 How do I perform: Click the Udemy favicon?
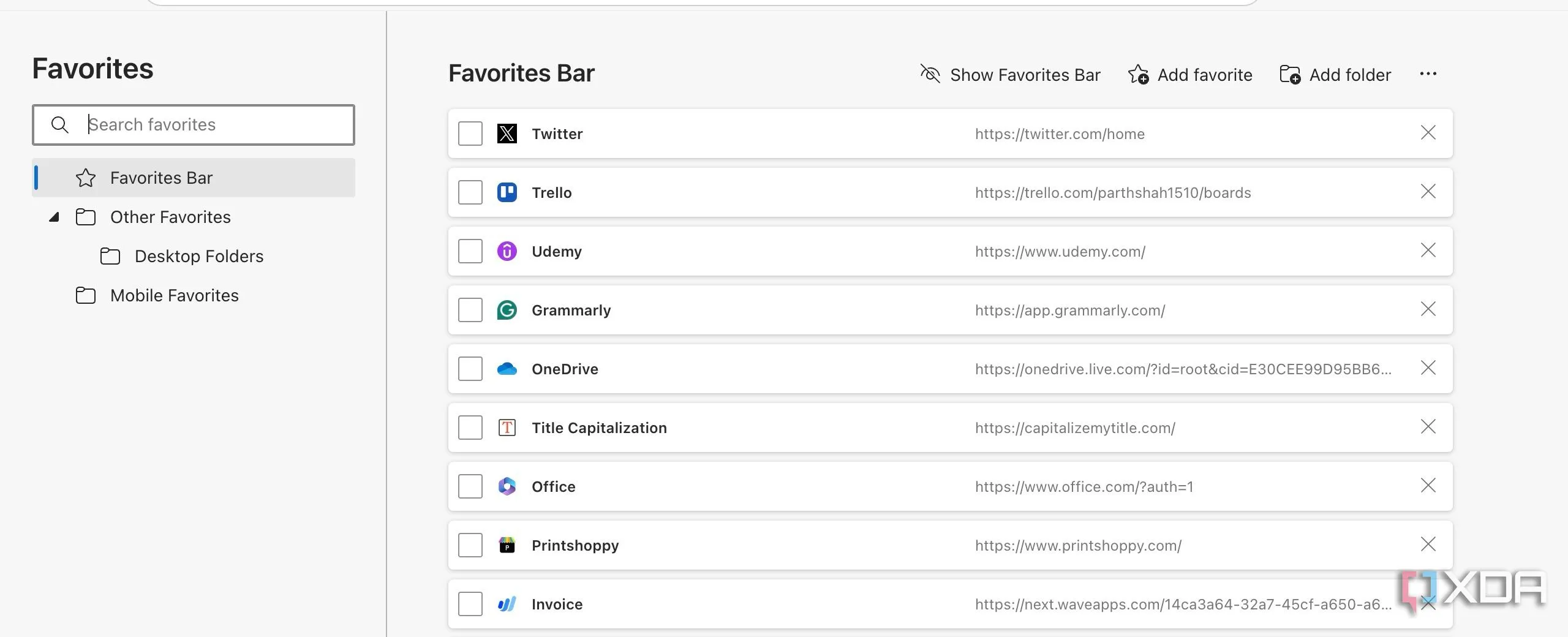(x=507, y=251)
